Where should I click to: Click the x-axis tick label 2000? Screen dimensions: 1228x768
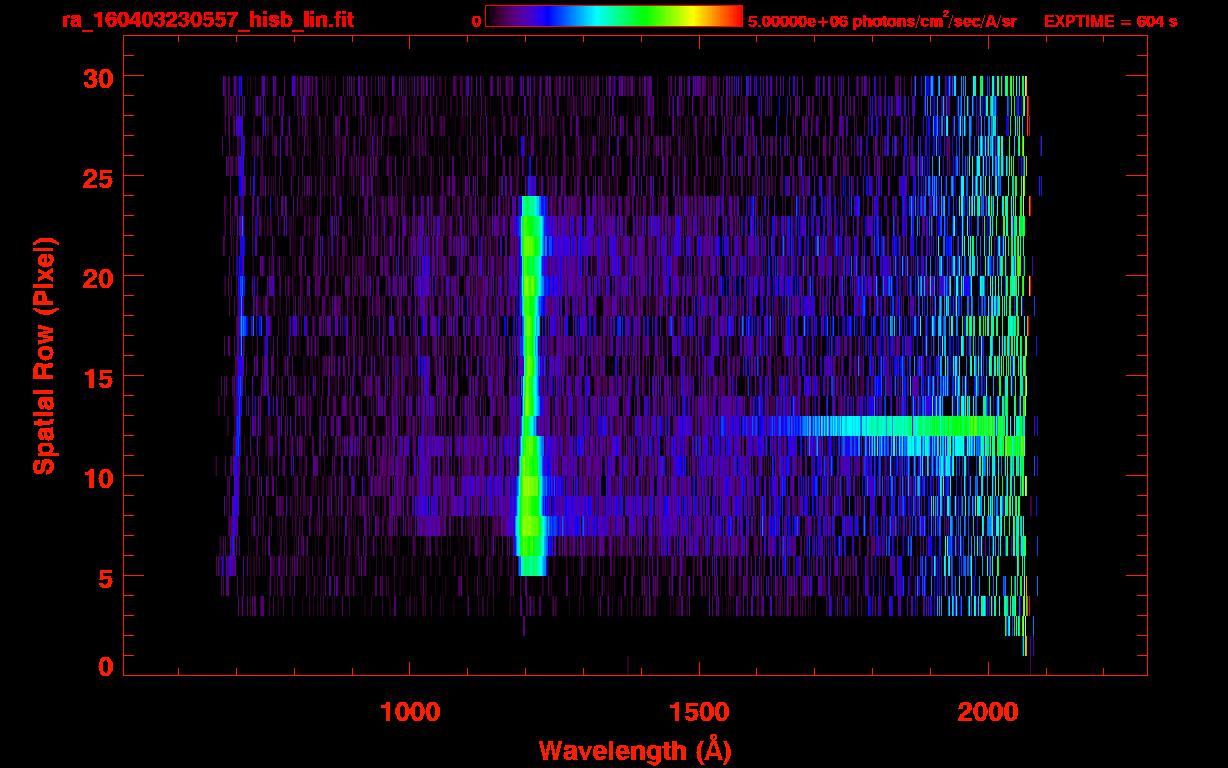pyautogui.click(x=987, y=712)
